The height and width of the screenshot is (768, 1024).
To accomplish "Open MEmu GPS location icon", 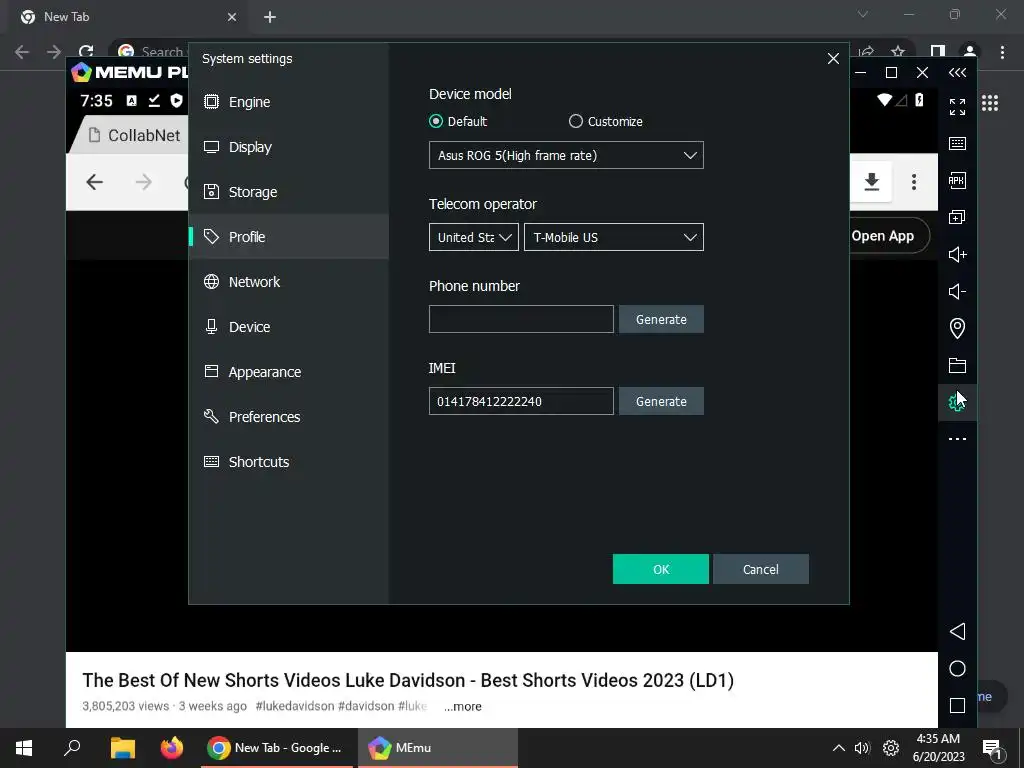I will click(x=957, y=328).
